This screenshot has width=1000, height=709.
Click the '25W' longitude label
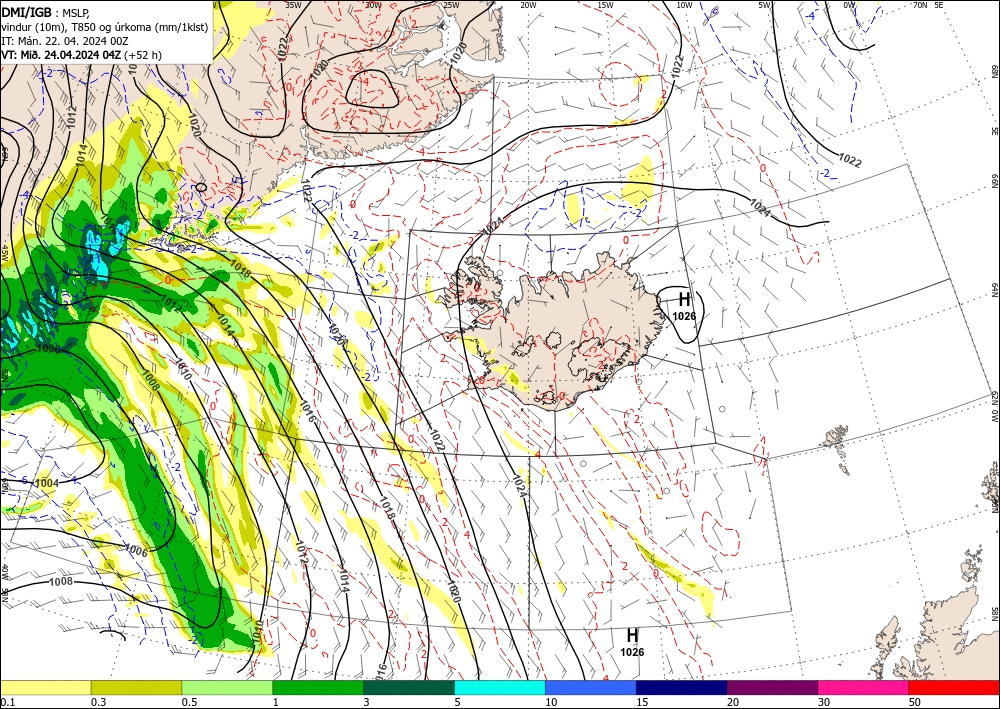click(451, 5)
